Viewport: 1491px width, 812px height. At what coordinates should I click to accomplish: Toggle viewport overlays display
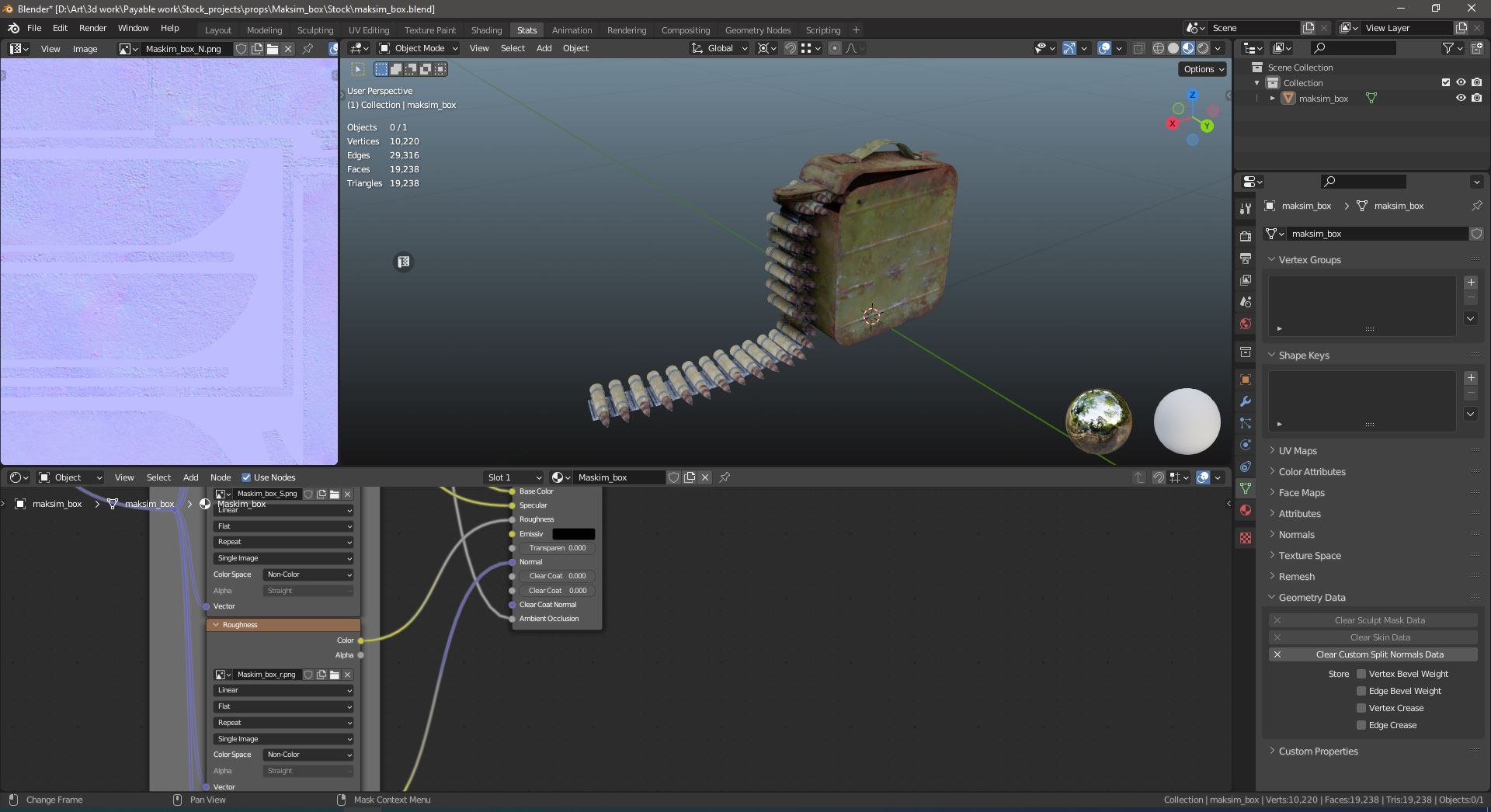(1104, 48)
